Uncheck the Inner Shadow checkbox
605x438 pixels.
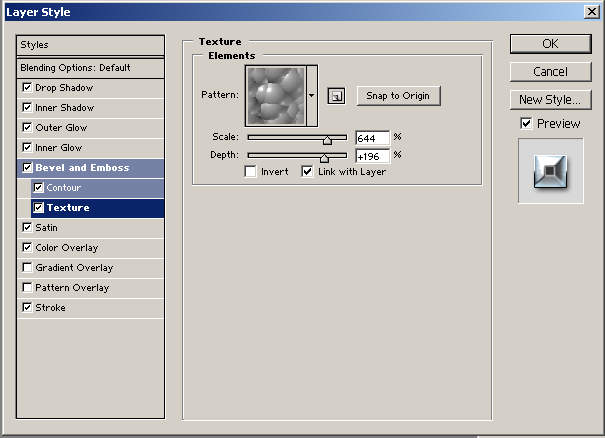(27, 107)
